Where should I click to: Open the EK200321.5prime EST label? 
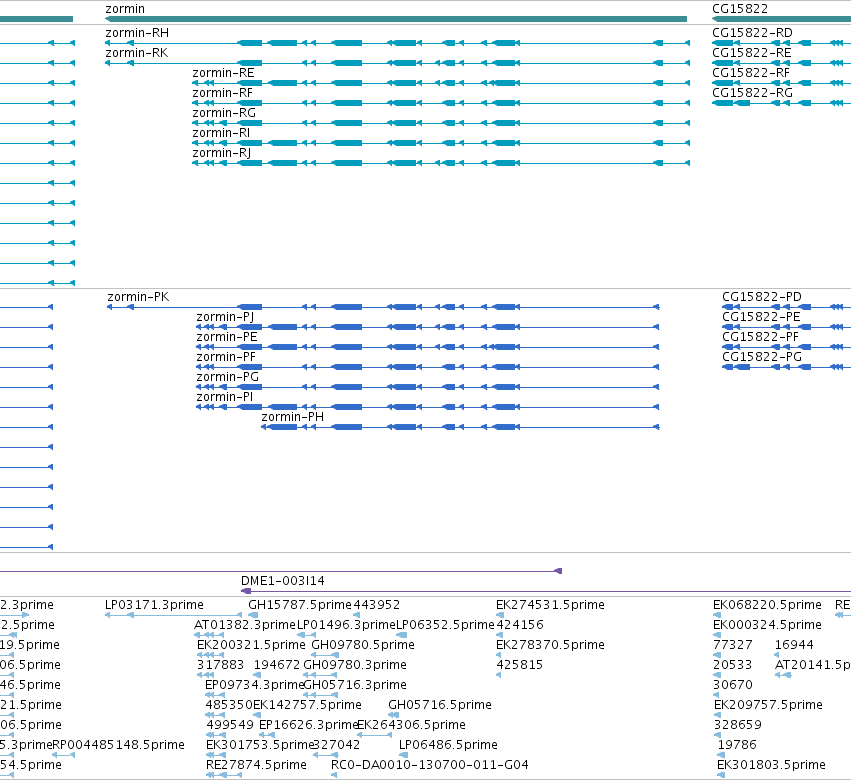point(251,645)
